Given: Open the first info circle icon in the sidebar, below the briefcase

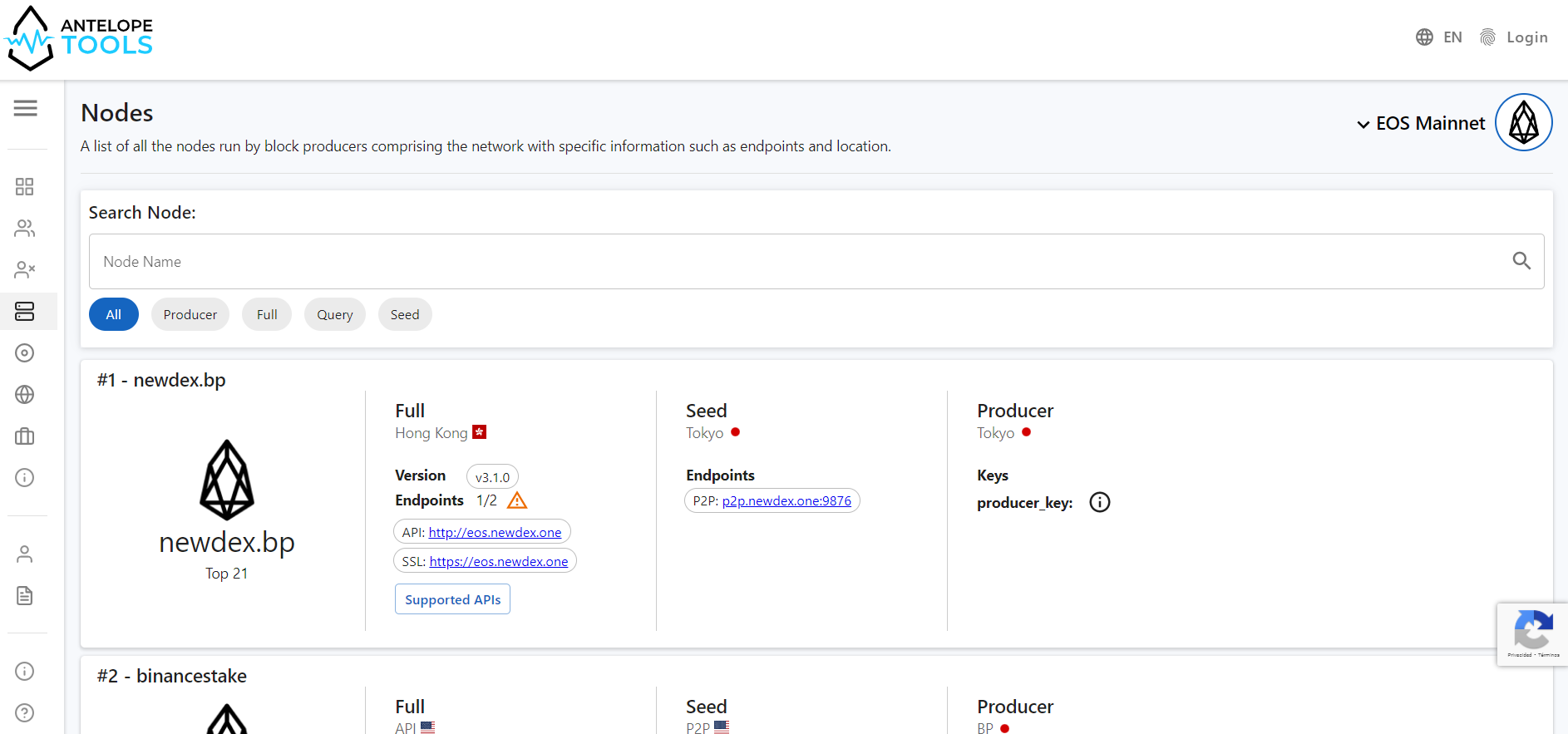Looking at the screenshot, I should (25, 477).
